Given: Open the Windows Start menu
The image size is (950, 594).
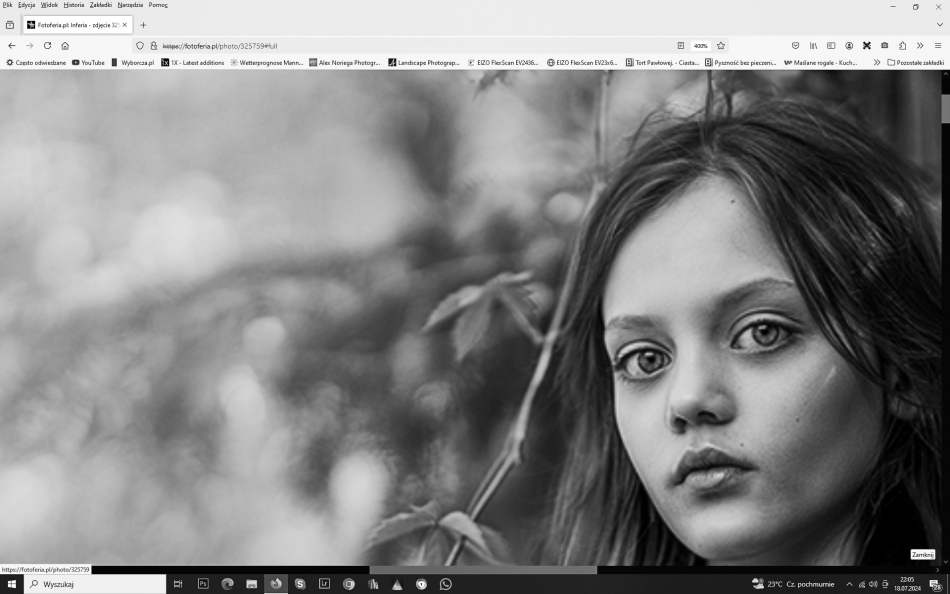Looking at the screenshot, I should [12, 584].
